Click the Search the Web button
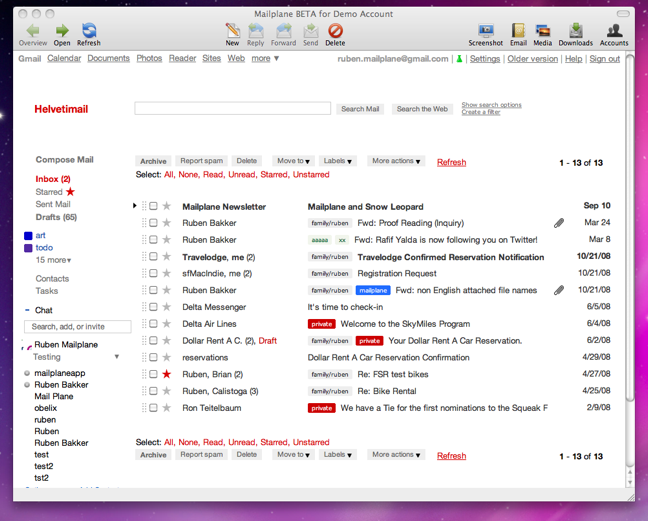The width and height of the screenshot is (648, 521). click(422, 109)
